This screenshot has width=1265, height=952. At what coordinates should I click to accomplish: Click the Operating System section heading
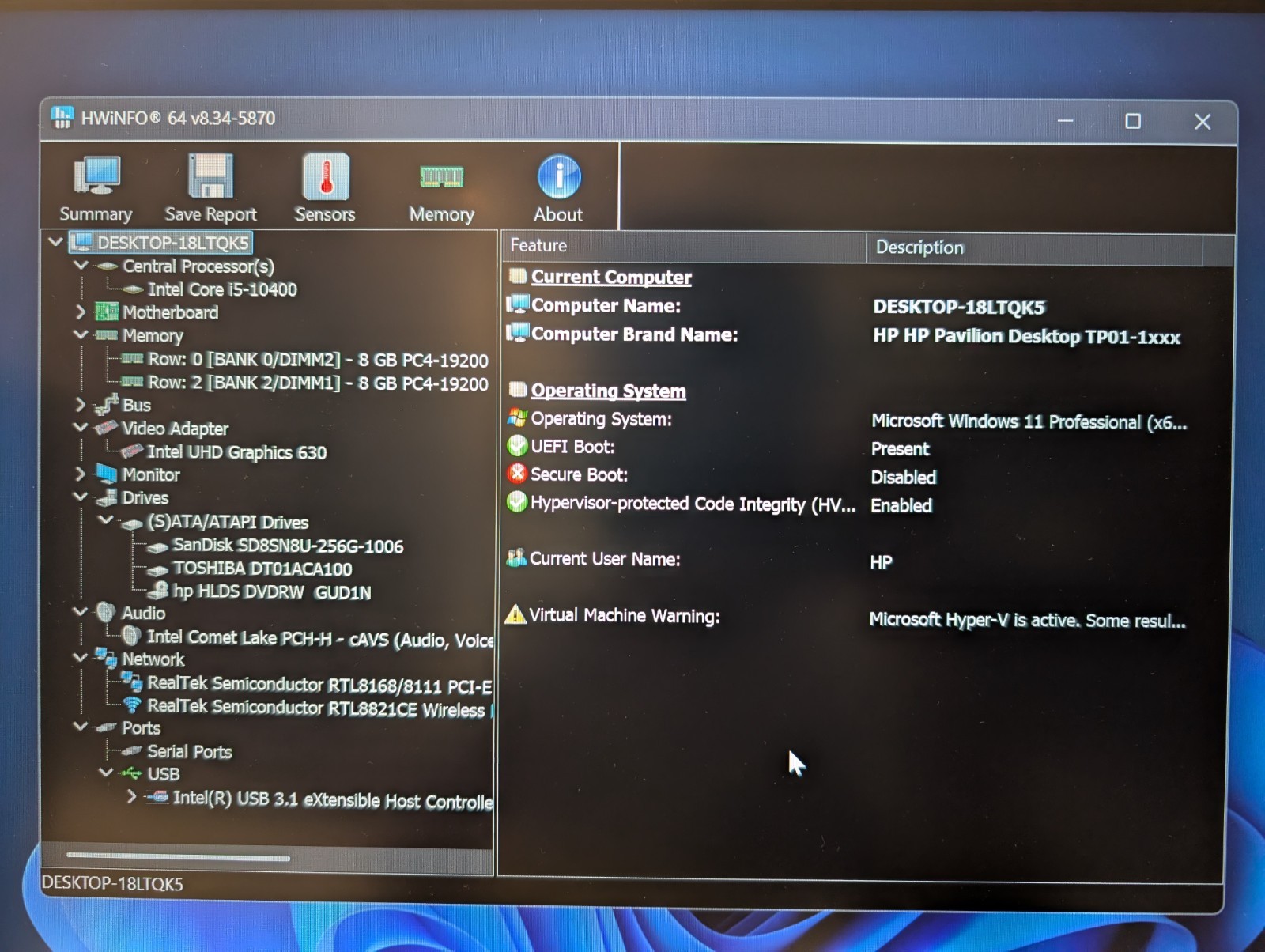click(608, 391)
